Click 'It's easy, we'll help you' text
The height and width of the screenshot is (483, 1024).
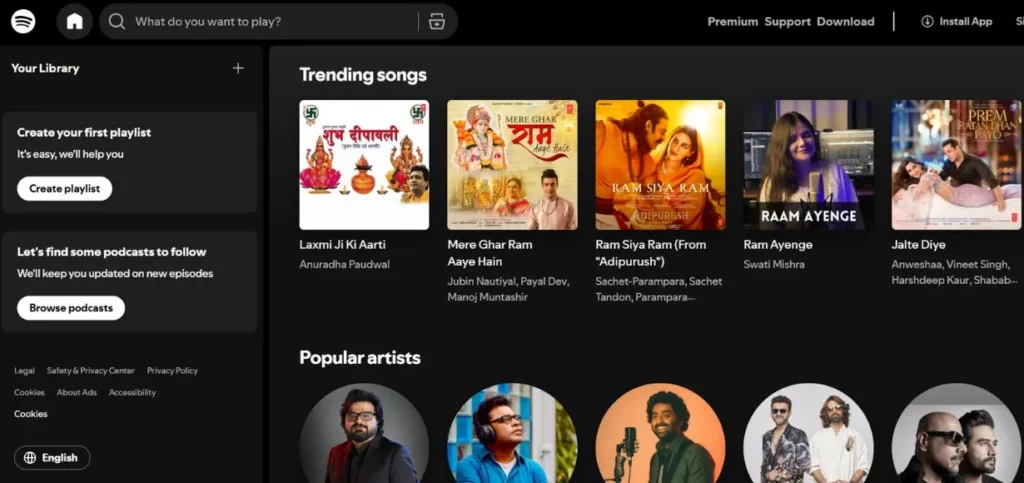70,155
